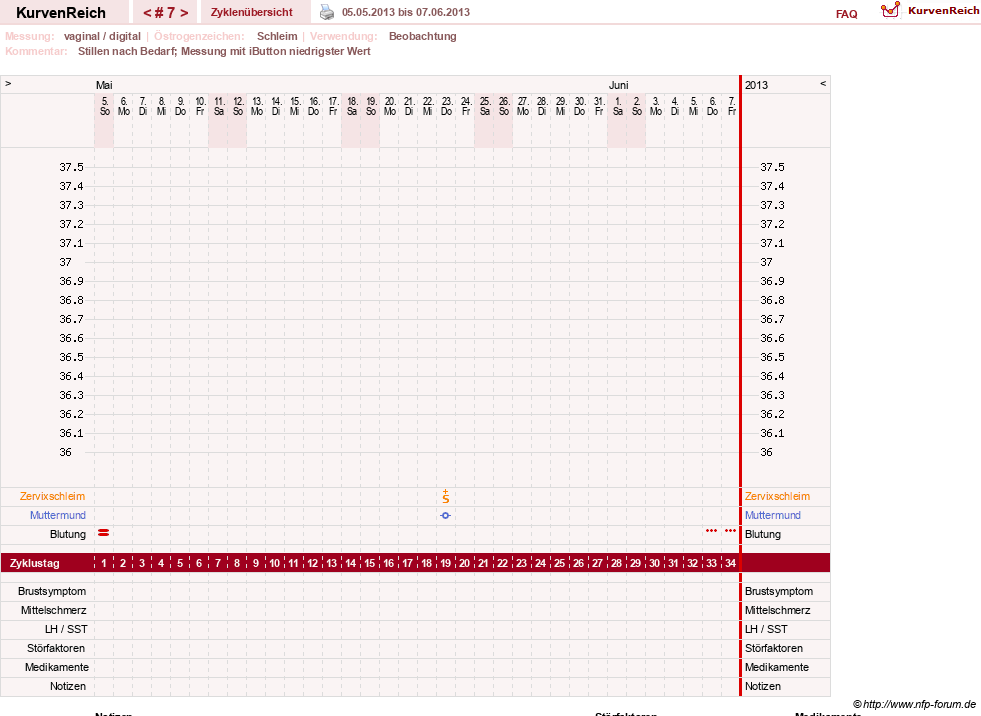Click the date header 5. So
This screenshot has height=716, width=981.
coord(104,106)
